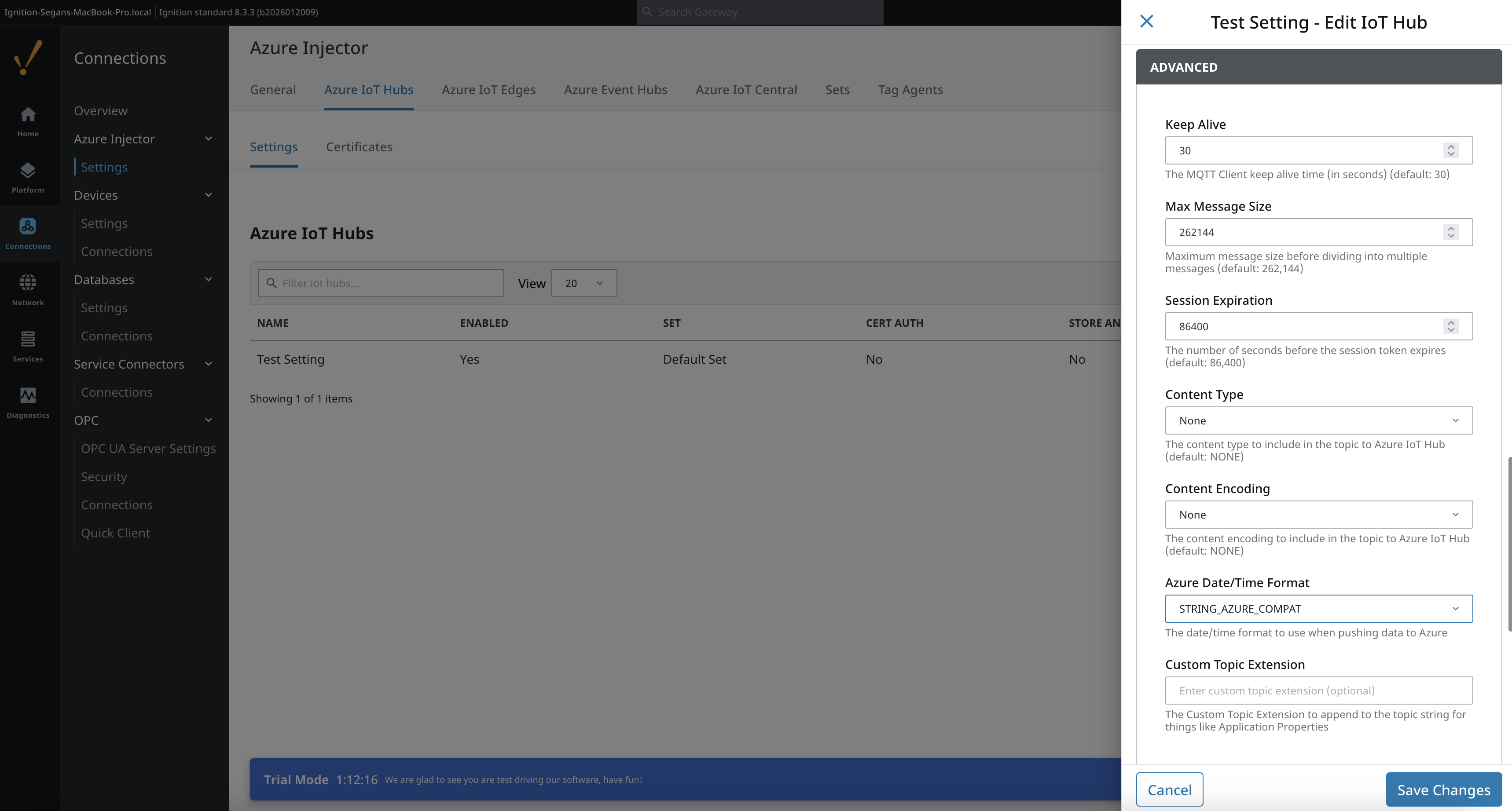This screenshot has height=811, width=1512.
Task: Open the Content Encoding dropdown
Action: tap(1318, 515)
